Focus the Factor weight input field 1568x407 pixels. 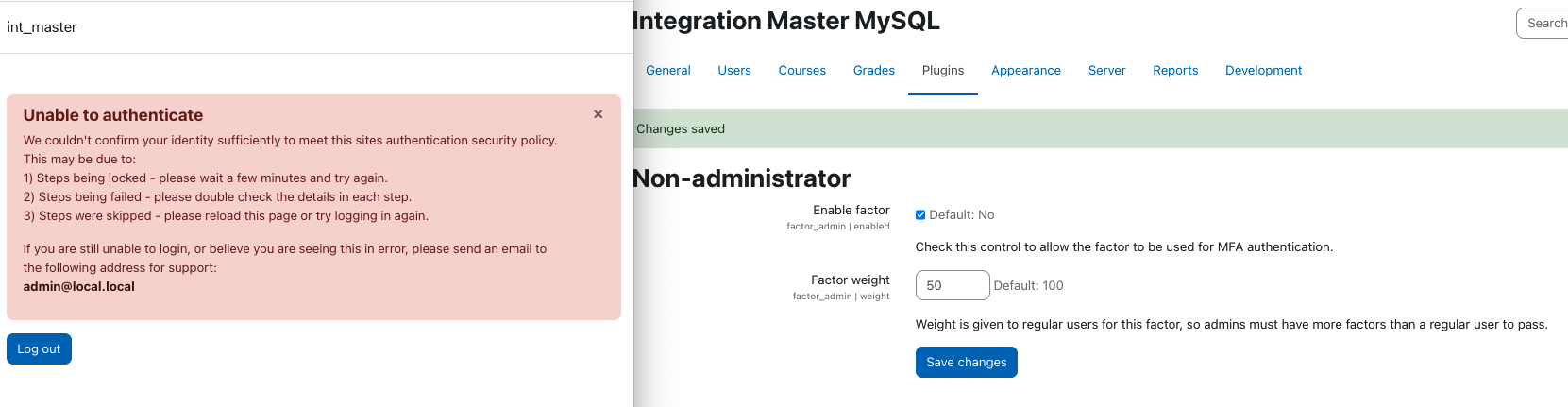952,285
